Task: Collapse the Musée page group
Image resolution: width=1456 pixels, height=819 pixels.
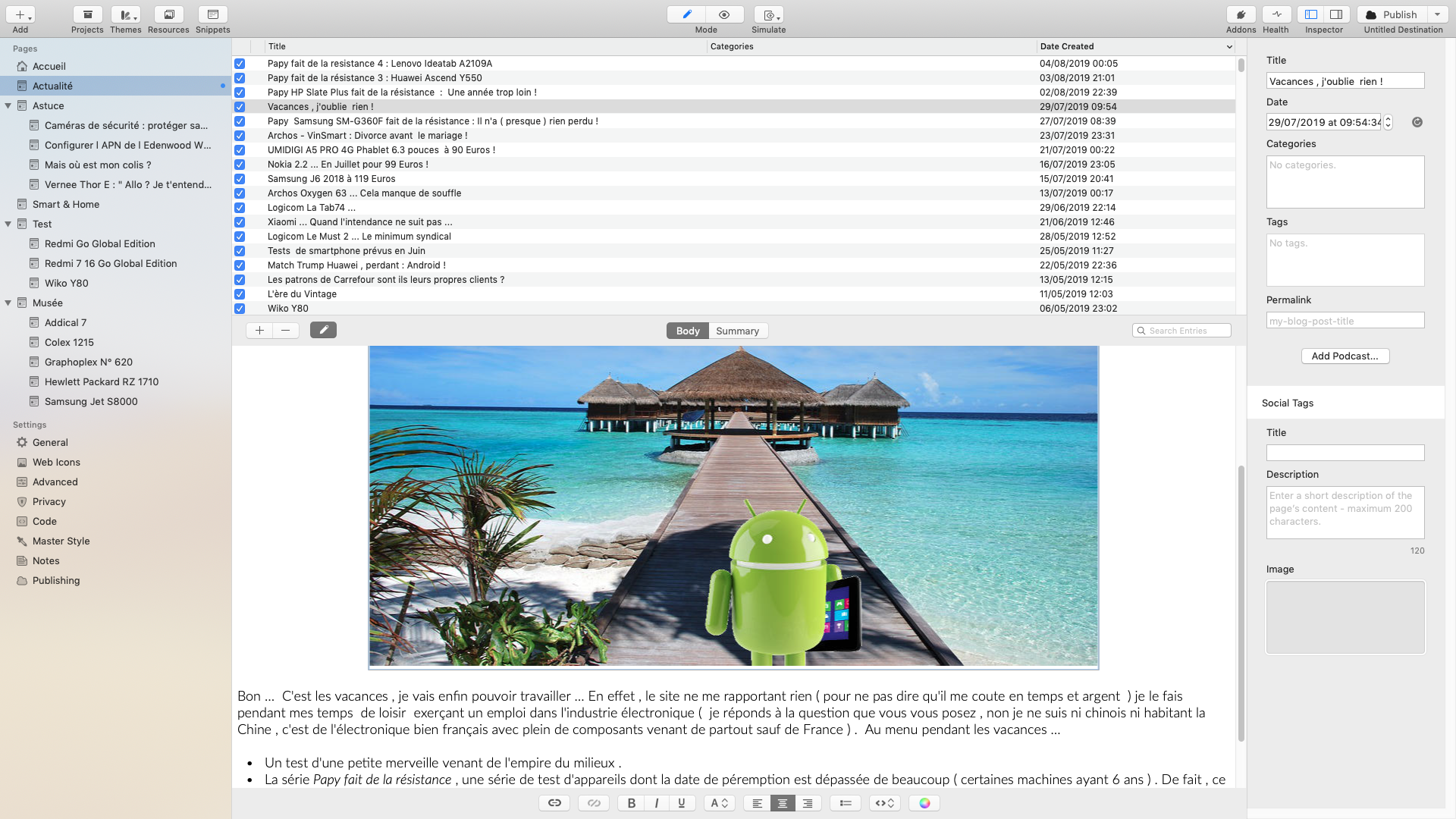Action: (8, 303)
